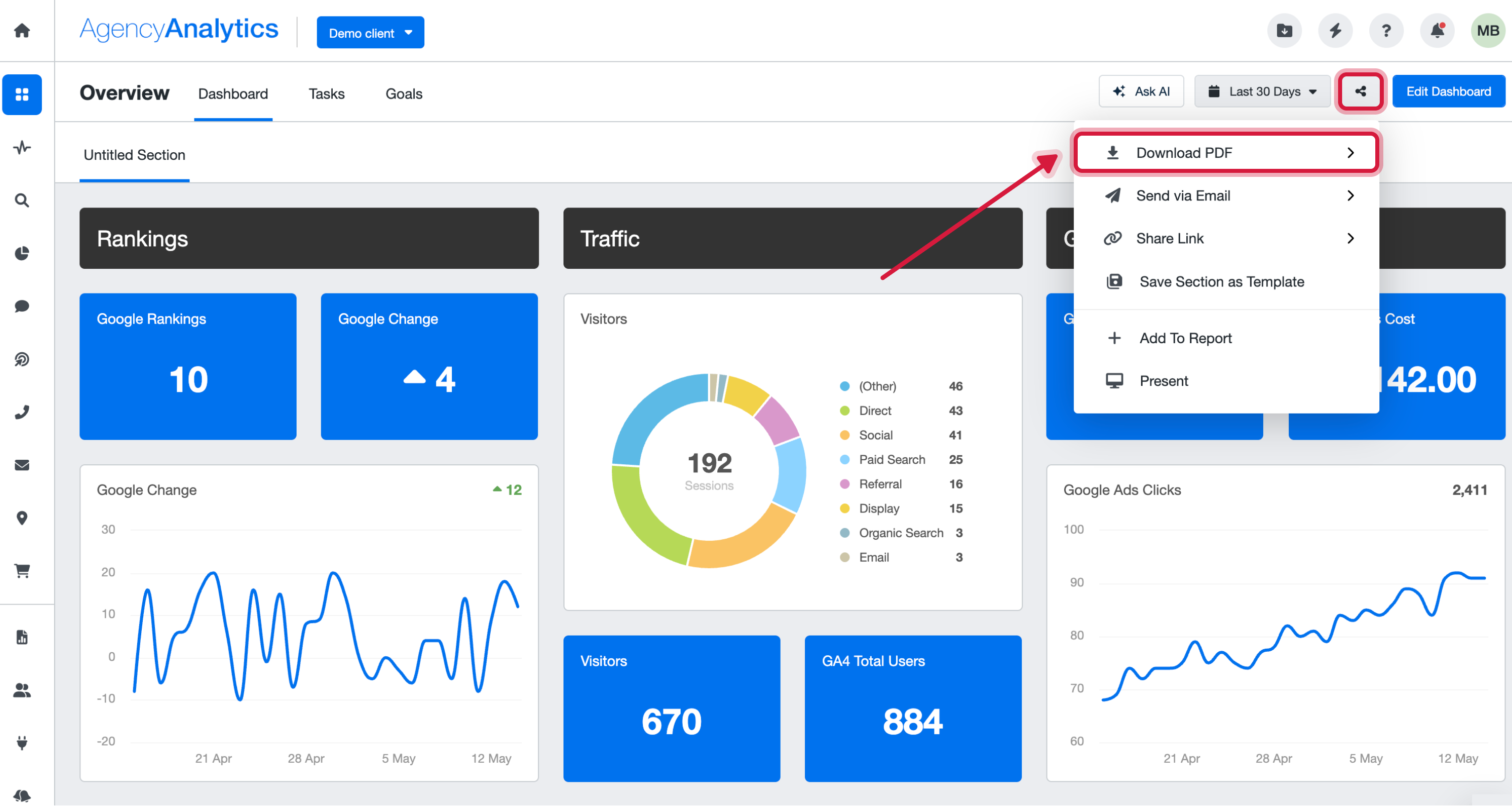Screen dimensions: 1512x810
Task: Switch to the Tasks tab
Action: (x=326, y=94)
